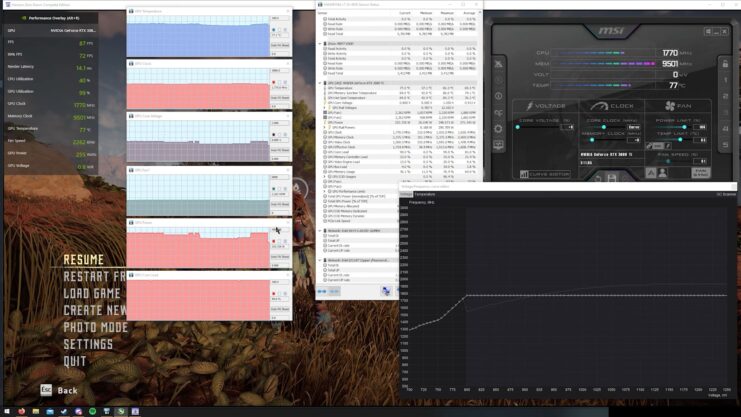Screen dimensions: 741x417
Task: Open Settings from the game menu
Action: pyautogui.click(x=88, y=344)
